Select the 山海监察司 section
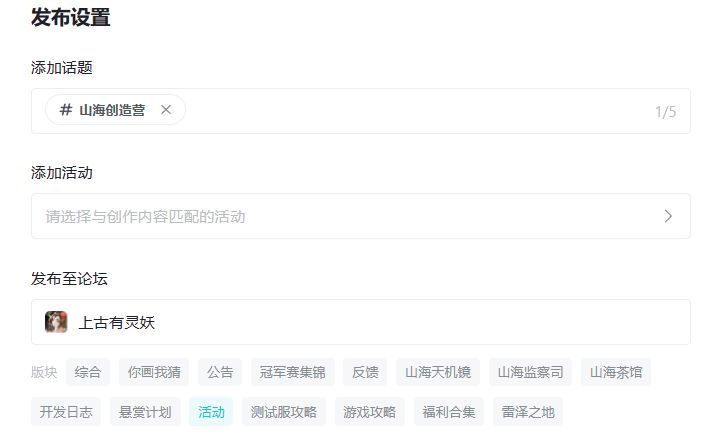Image resolution: width=712 pixels, height=445 pixels. click(530, 372)
